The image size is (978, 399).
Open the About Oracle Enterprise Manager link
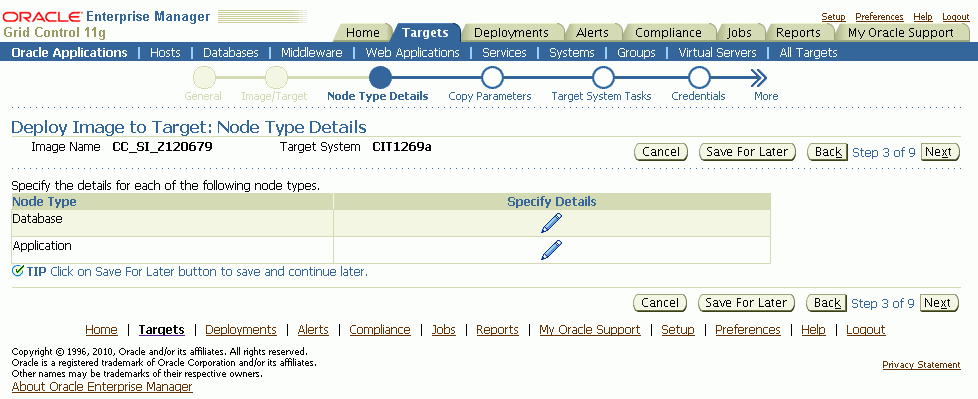(102, 387)
